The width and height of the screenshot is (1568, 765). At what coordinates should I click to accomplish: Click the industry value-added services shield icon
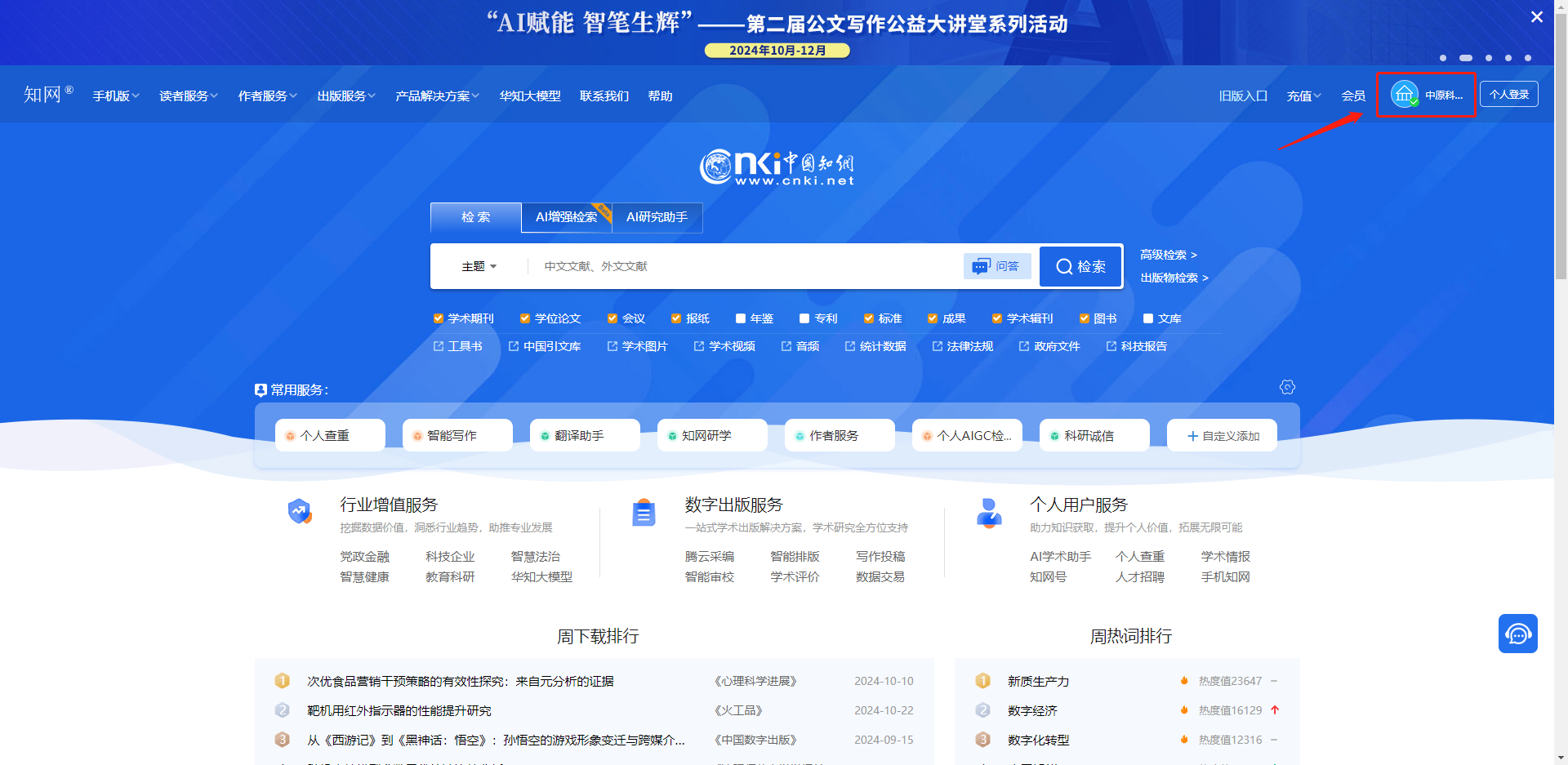tap(300, 512)
